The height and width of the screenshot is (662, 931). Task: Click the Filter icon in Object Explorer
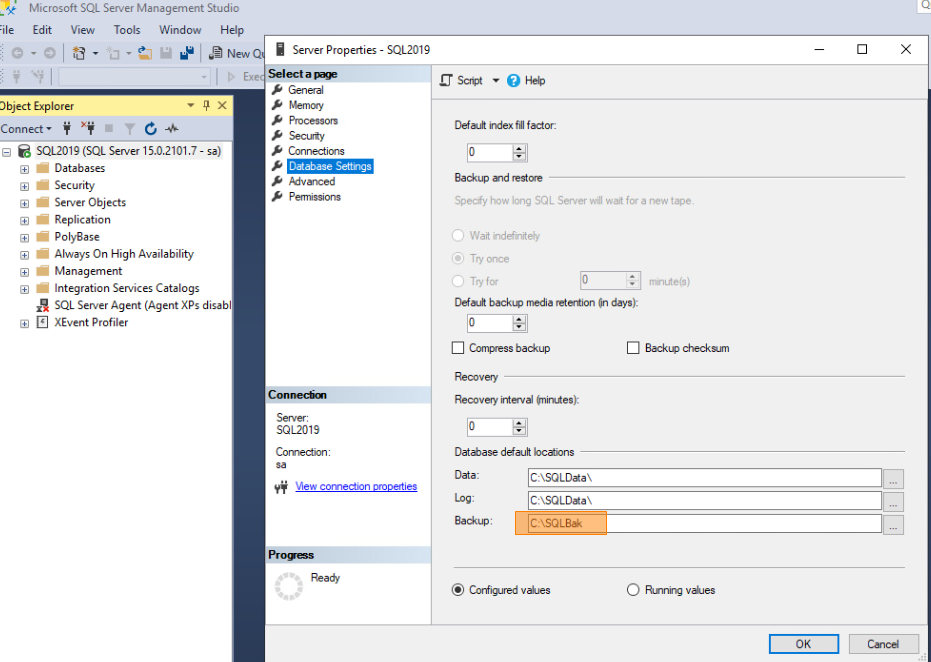(129, 128)
